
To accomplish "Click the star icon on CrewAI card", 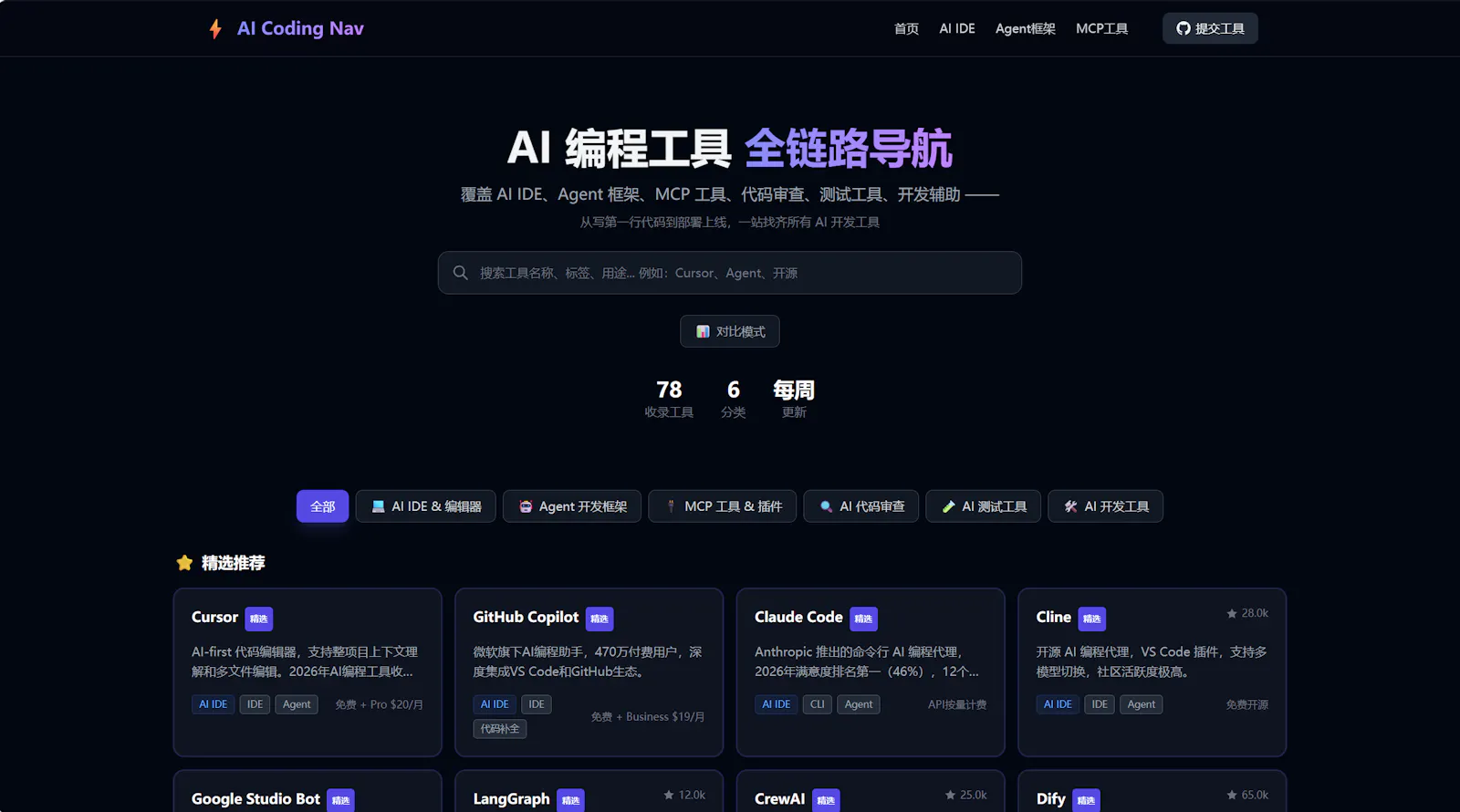I will pyautogui.click(x=951, y=795).
